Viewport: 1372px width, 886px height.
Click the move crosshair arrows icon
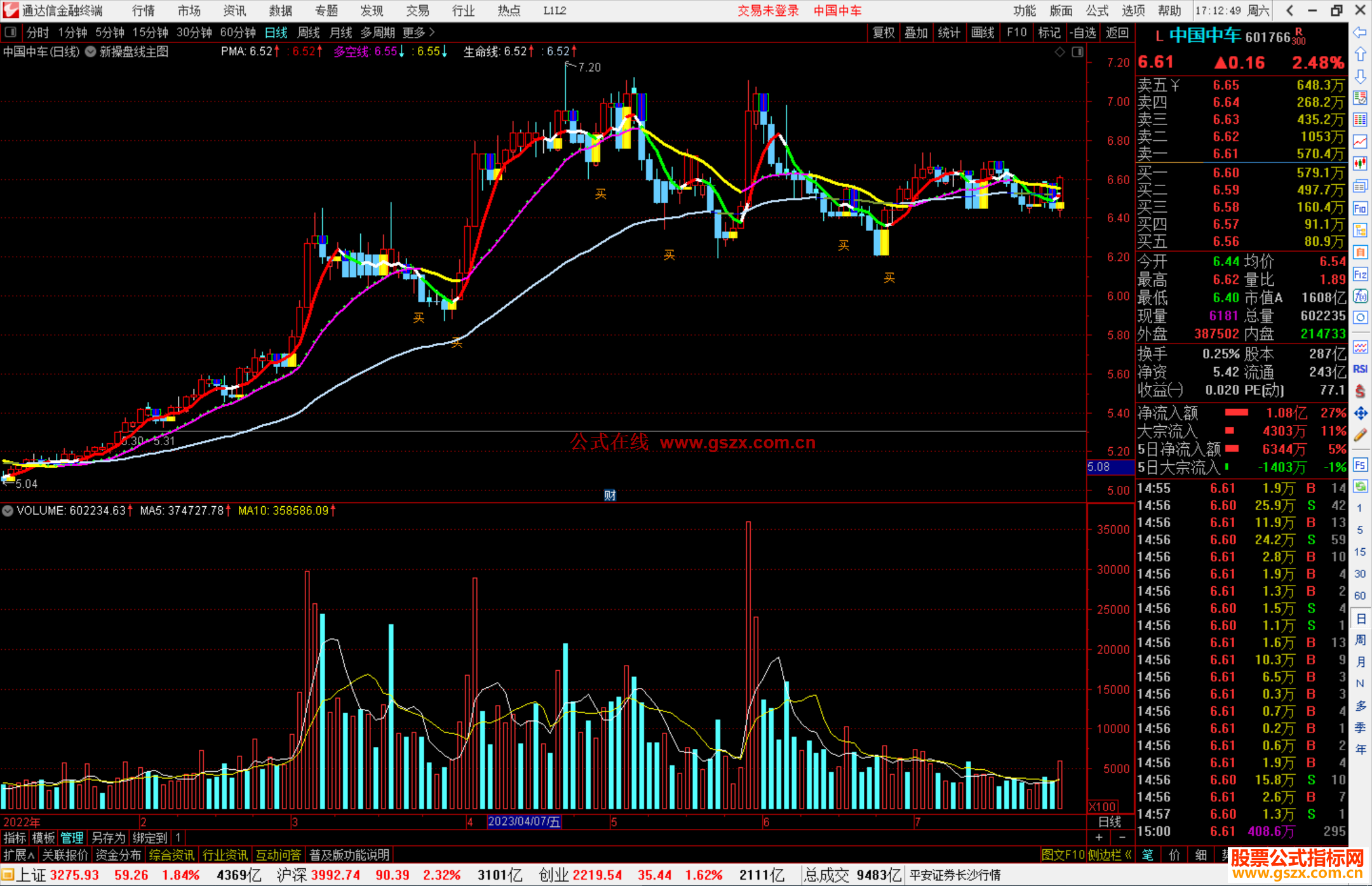tap(1360, 413)
